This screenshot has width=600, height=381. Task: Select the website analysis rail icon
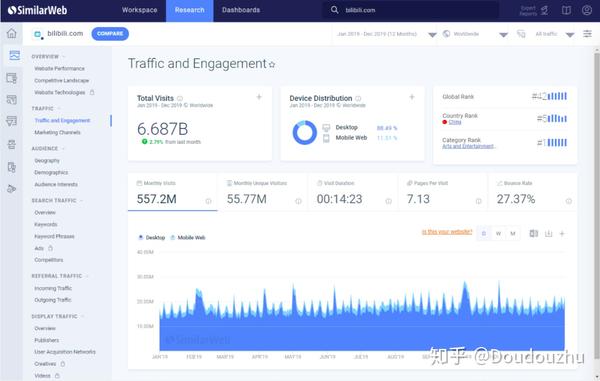point(15,55)
